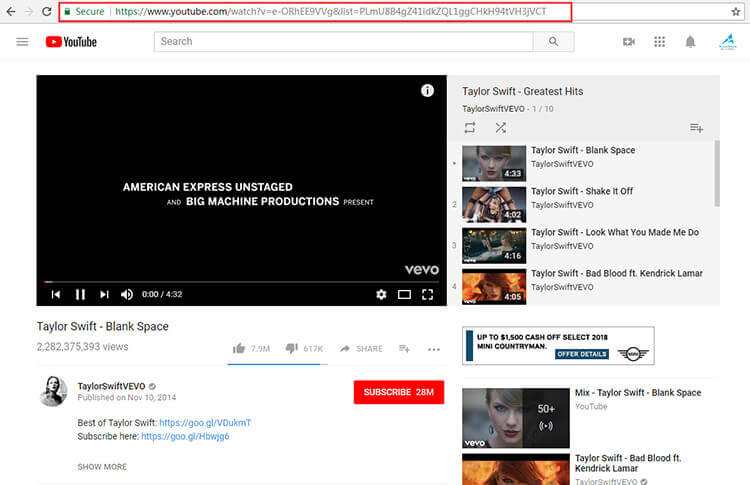This screenshot has width=750, height=485.
Task: Open the notifications bell
Action: [x=690, y=42]
